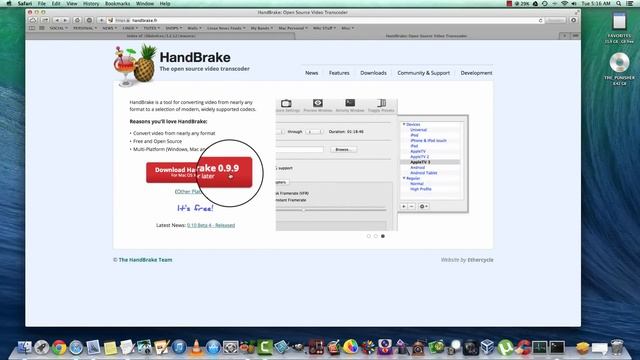Viewport: 640px width, 360px height.
Task: Click the Share button in Safari toolbar
Action: coord(45,20)
